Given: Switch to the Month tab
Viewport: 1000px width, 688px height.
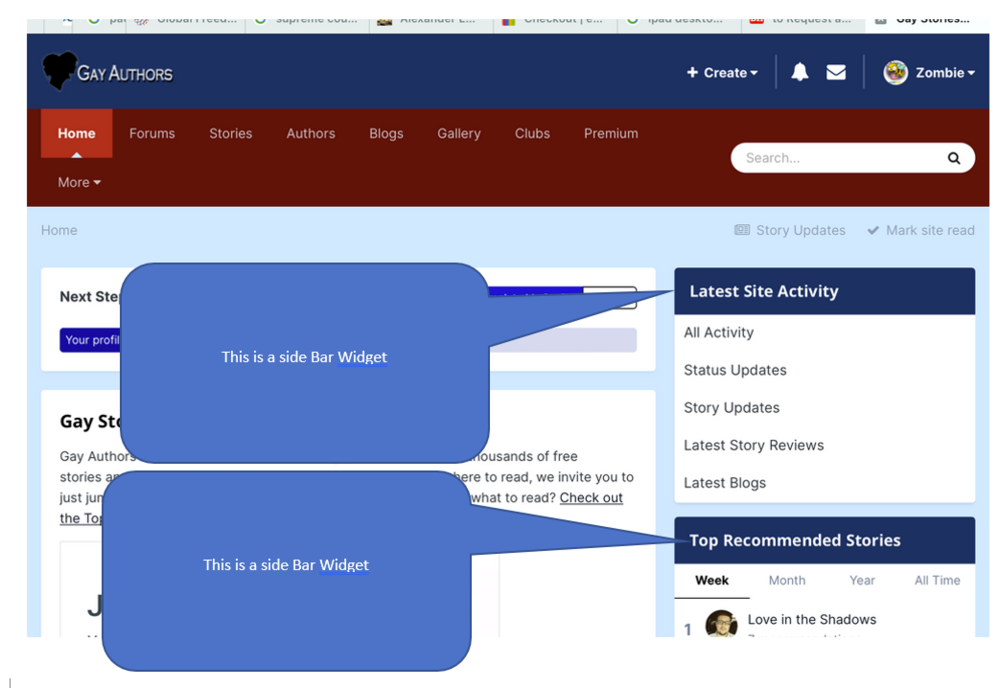Looking at the screenshot, I should [x=787, y=580].
